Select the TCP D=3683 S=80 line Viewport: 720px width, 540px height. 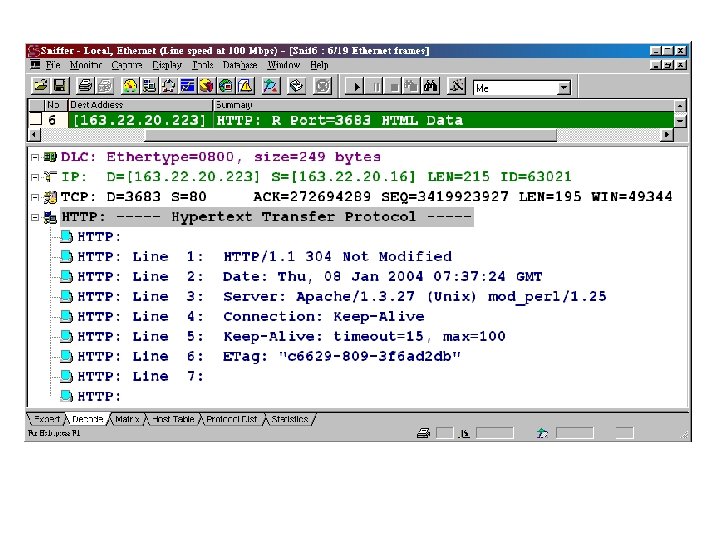[366, 197]
